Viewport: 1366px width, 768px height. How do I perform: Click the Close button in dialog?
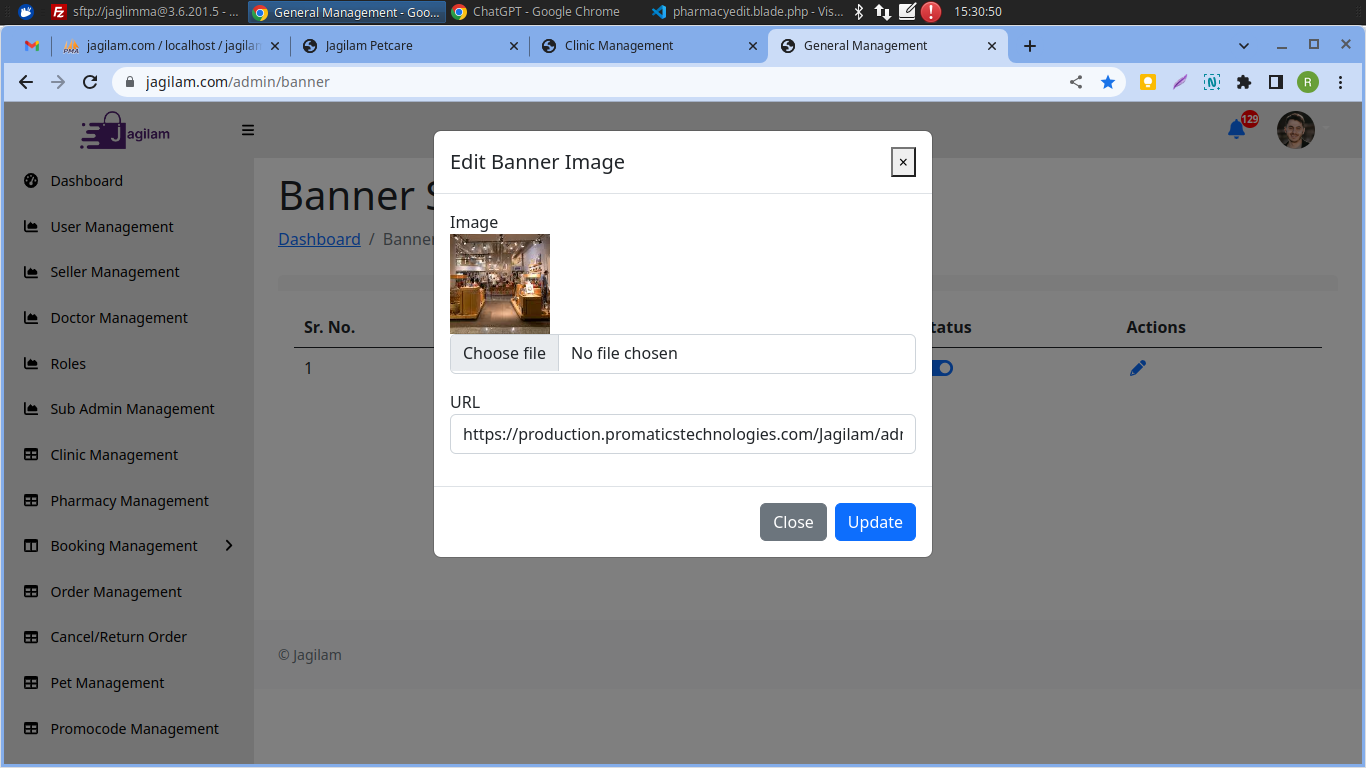793,522
